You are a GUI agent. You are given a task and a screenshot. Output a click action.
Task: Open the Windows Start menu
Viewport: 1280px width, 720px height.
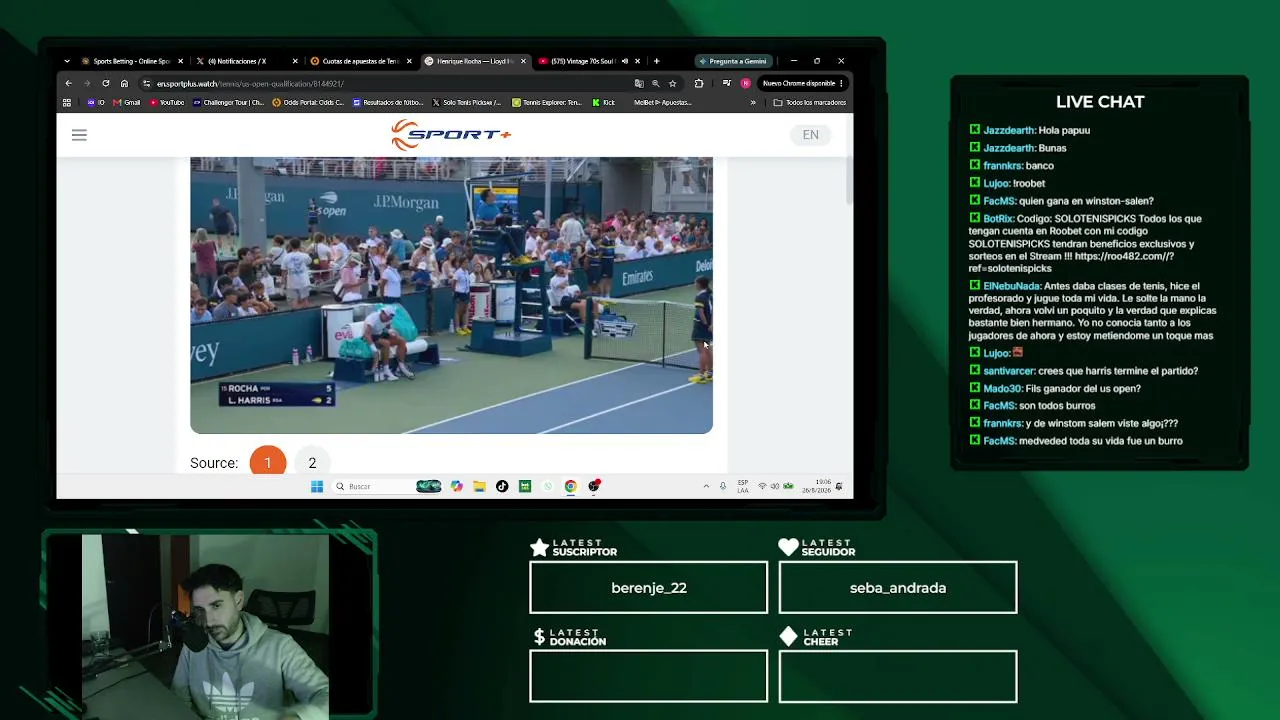[317, 486]
